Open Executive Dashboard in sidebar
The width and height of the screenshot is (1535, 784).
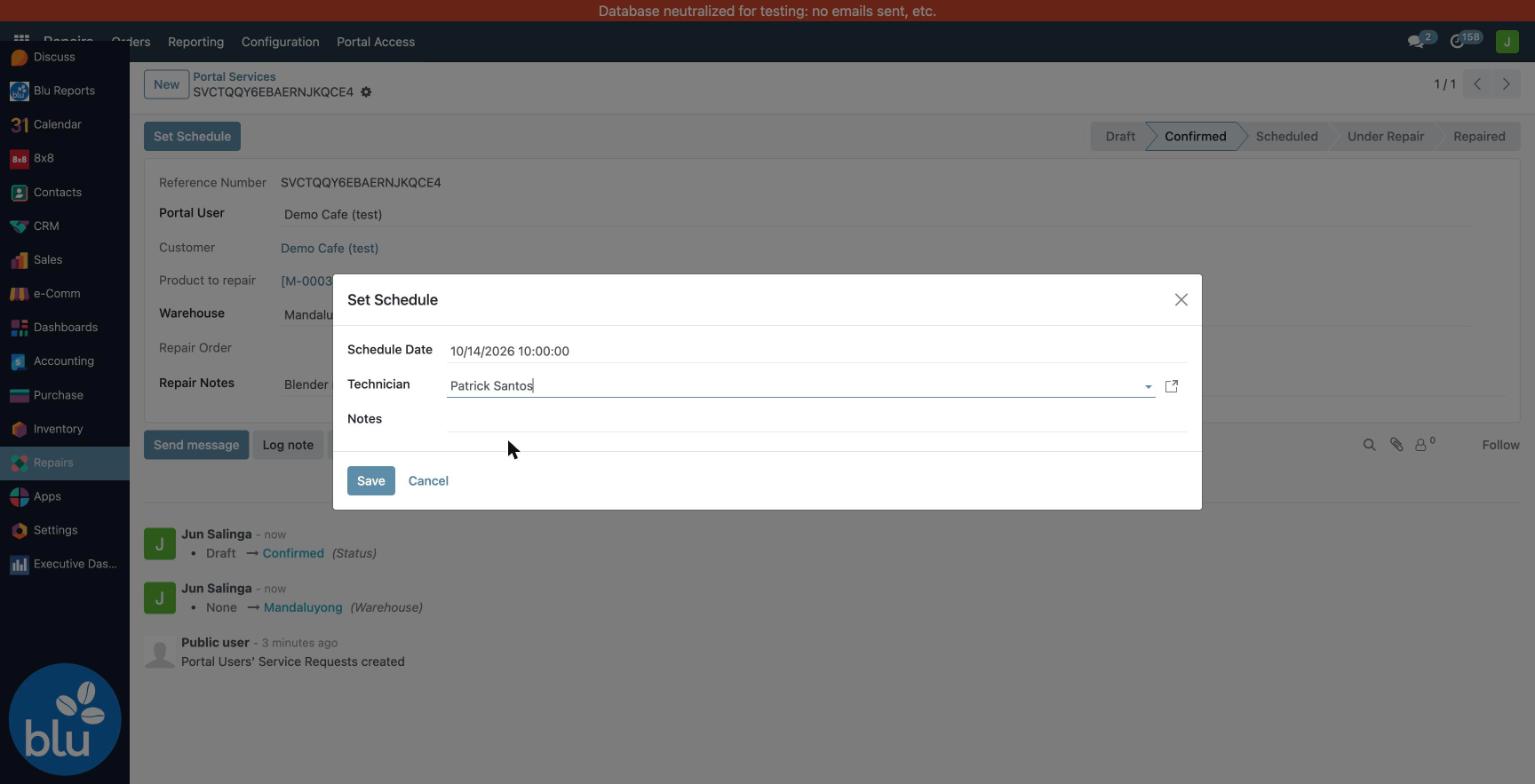click(64, 564)
